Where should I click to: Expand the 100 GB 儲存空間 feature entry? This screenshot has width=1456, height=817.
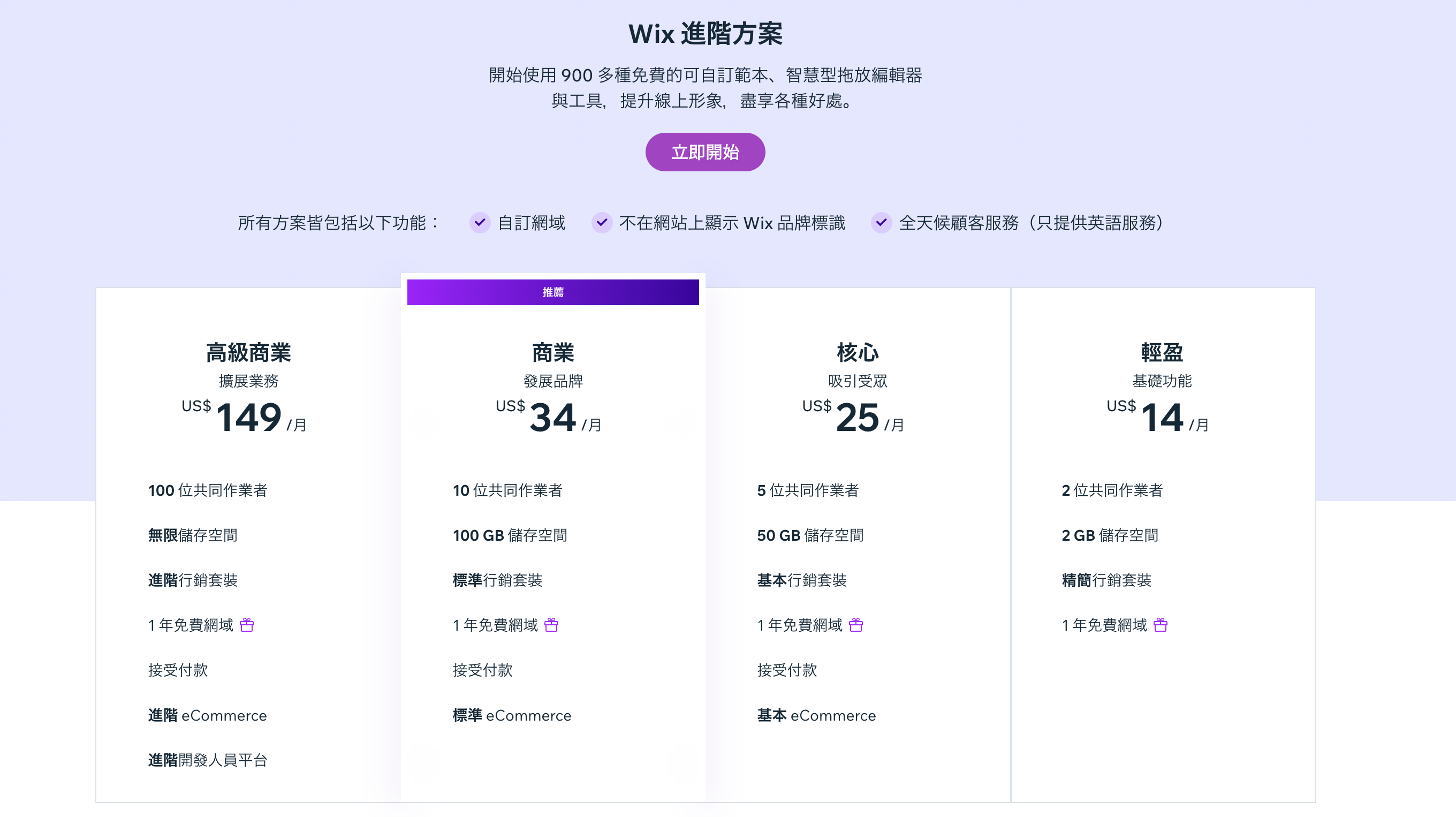click(x=510, y=535)
